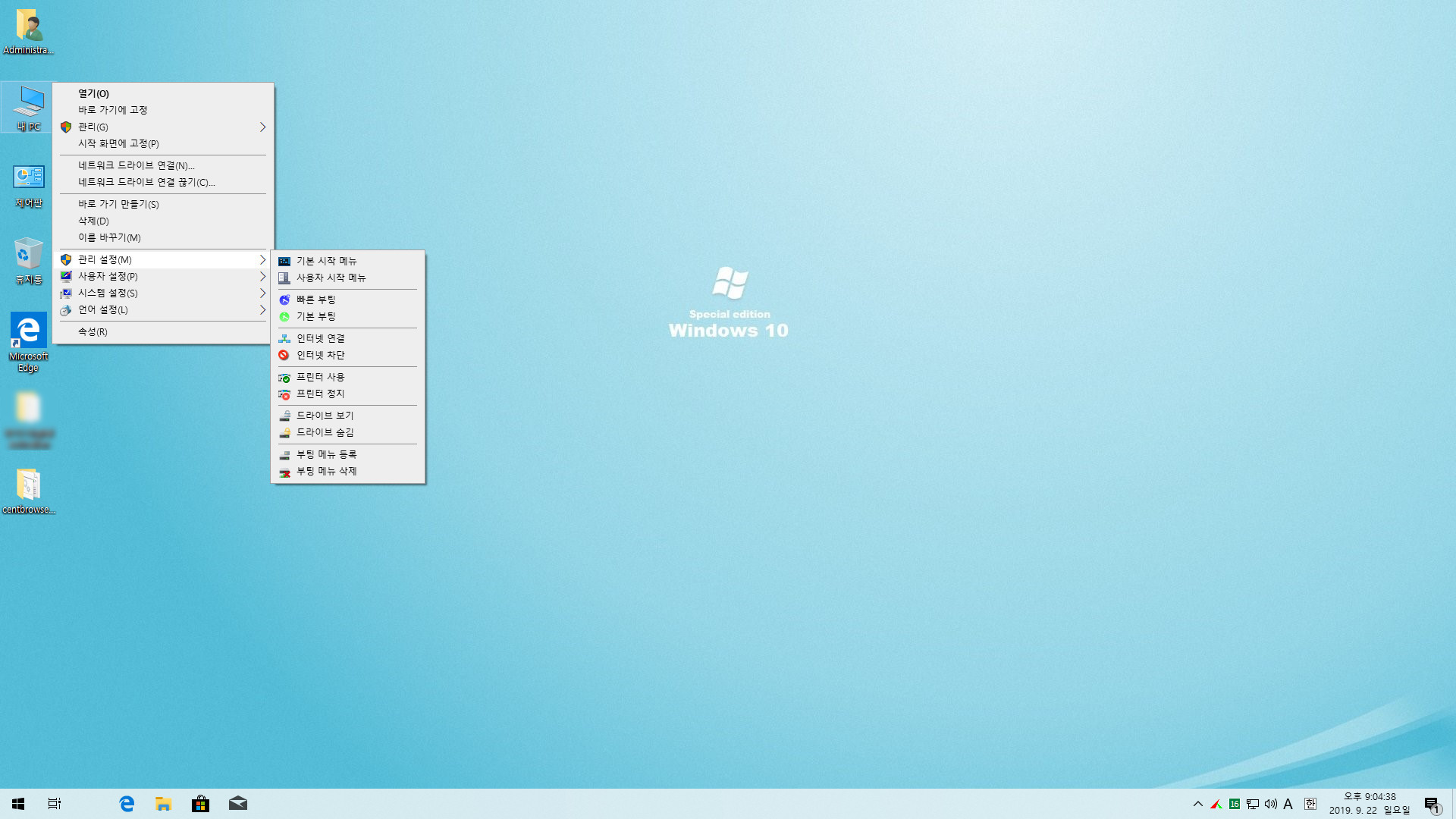The image size is (1456, 819).
Task: Open the taskbar clock and date
Action: coord(1370,804)
